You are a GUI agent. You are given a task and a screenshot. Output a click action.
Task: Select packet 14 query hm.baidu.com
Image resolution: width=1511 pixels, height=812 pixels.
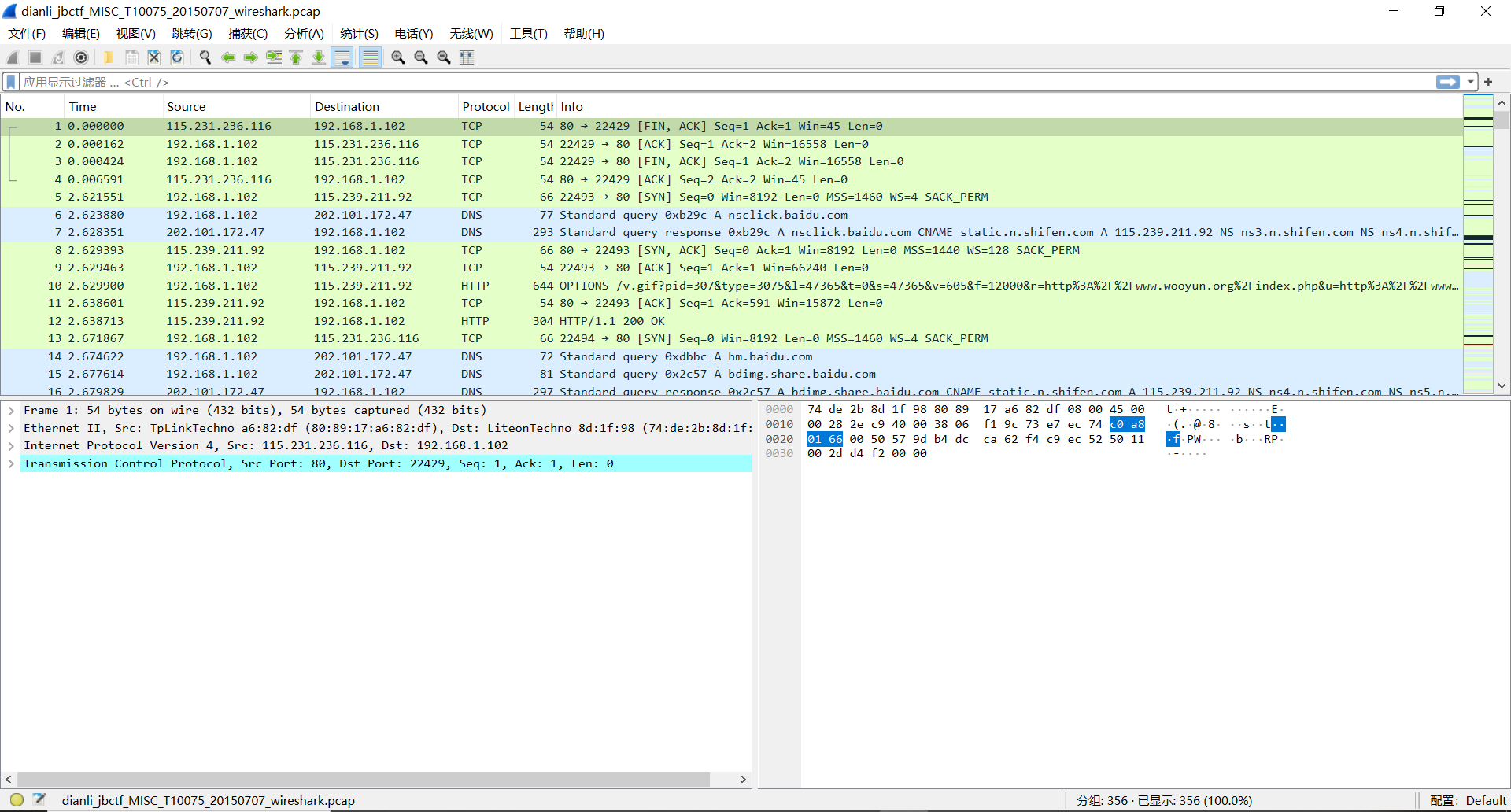pos(731,356)
